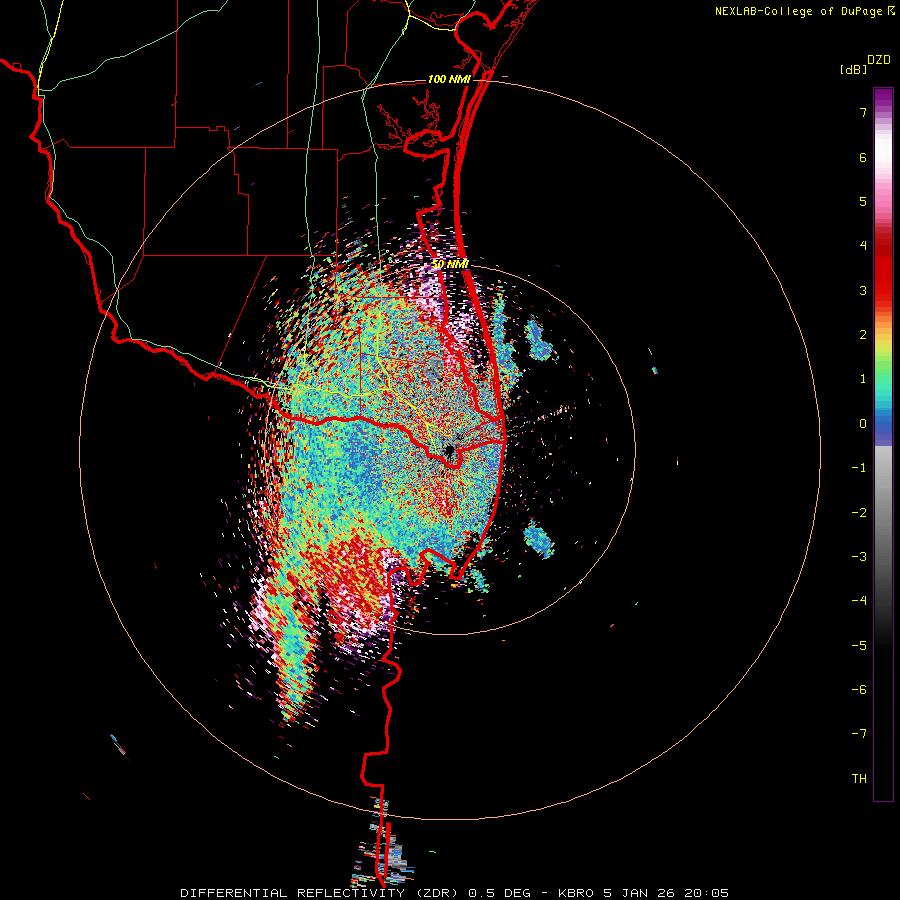The image size is (900, 900).
Task: Click the 6 value on the scale
Action: 863,157
